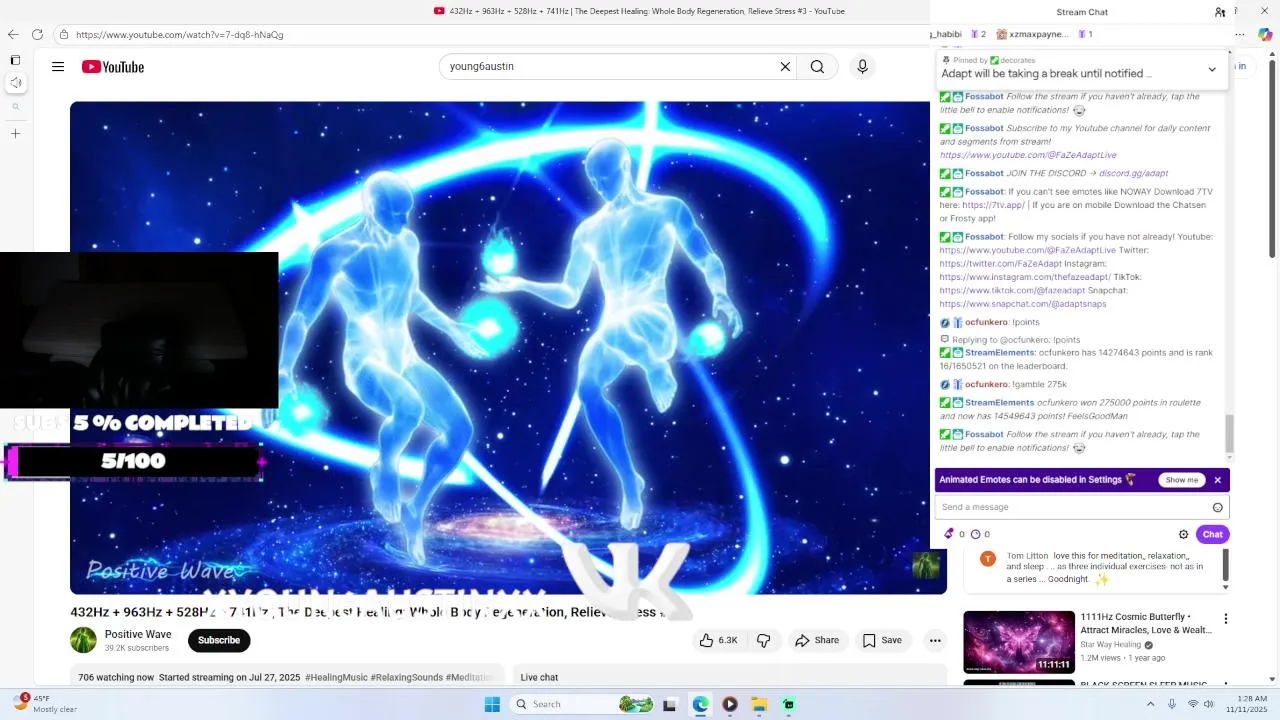Open more actions ellipsis beside Save
This screenshot has width=1280, height=720.
(x=935, y=640)
